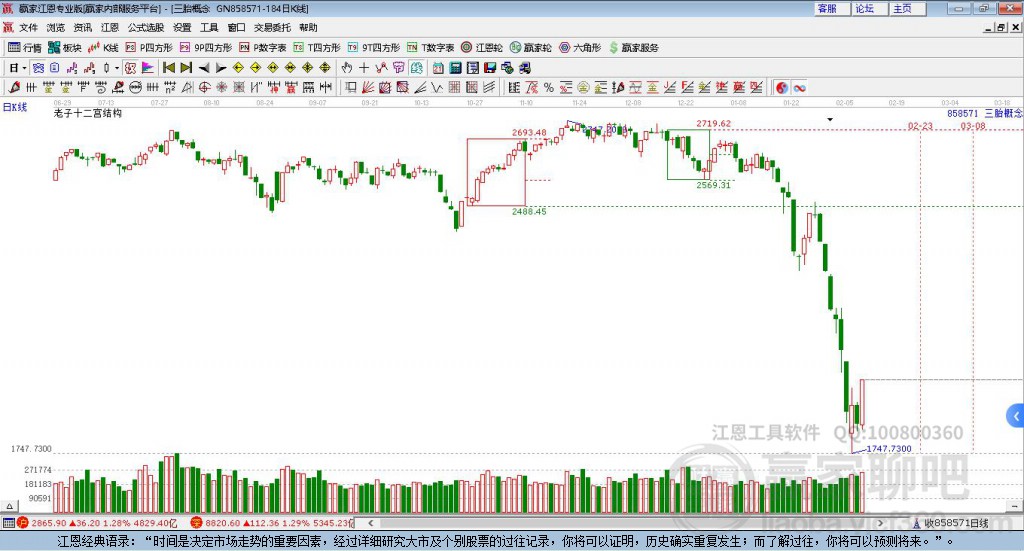Open the 板块 sector view
The width and height of the screenshot is (1024, 551).
pos(65,48)
